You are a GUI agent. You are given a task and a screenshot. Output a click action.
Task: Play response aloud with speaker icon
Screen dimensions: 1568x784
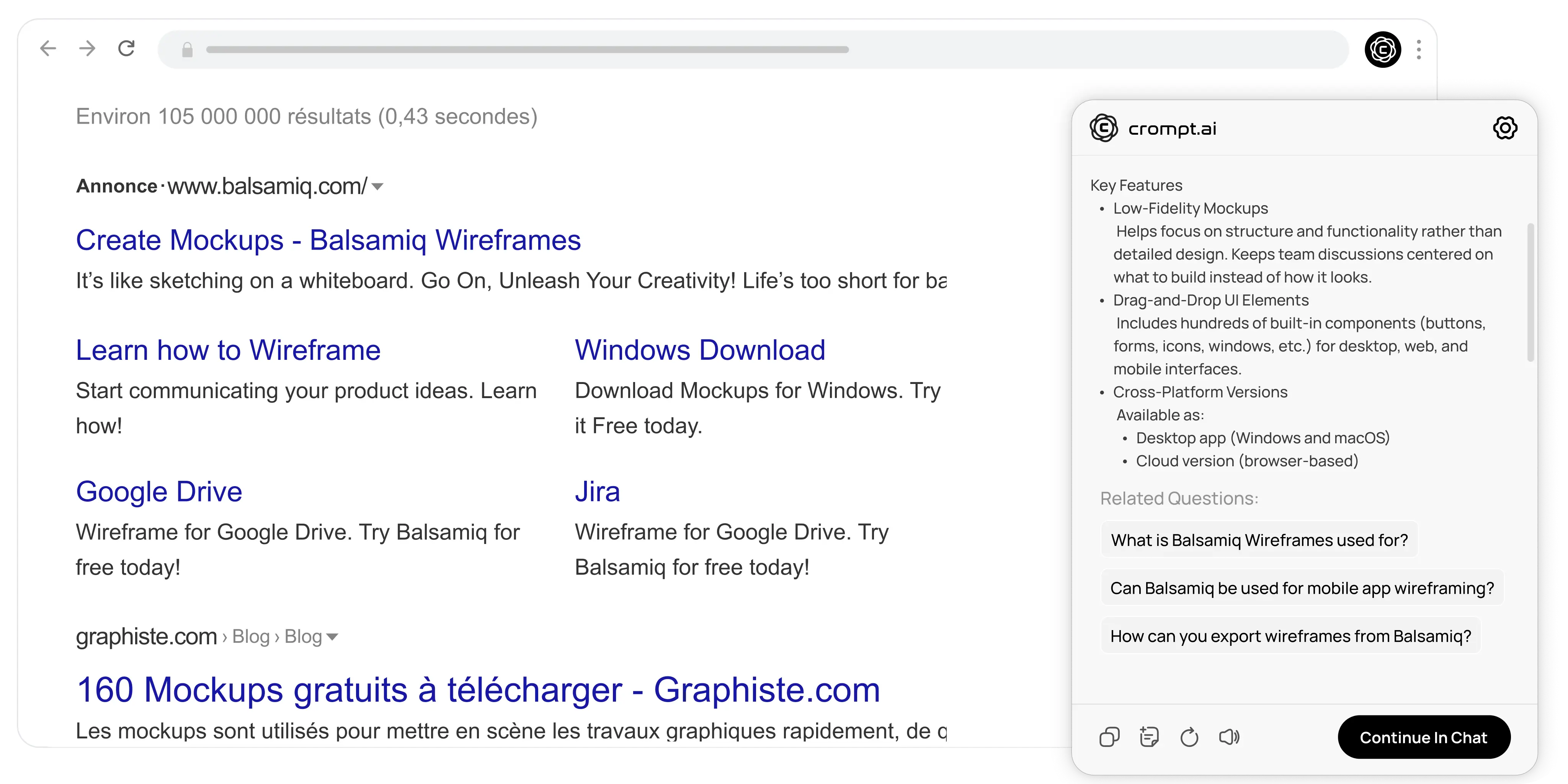tap(1229, 737)
